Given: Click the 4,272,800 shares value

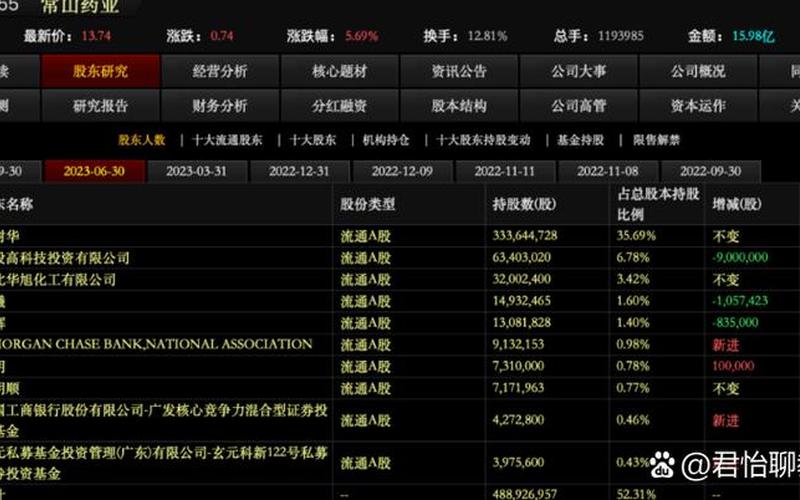Looking at the screenshot, I should [518, 420].
